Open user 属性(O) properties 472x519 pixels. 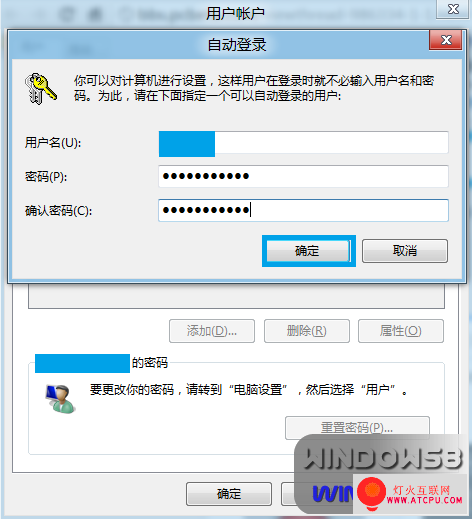click(x=401, y=331)
